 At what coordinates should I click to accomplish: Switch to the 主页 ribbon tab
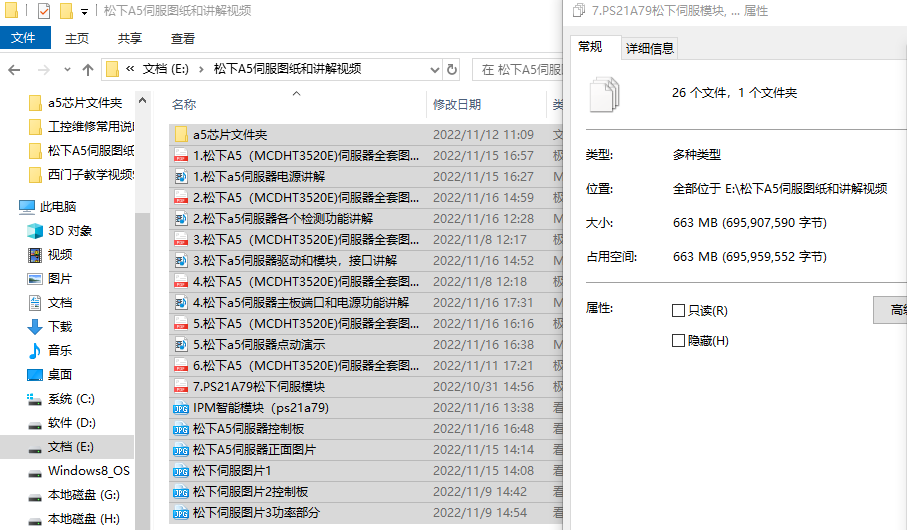click(77, 39)
